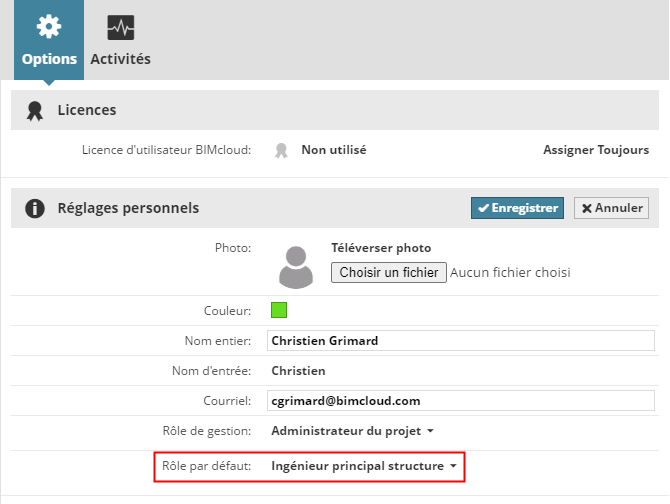The height and width of the screenshot is (504, 670).
Task: Open the green Couleur swatch picker
Action: click(279, 310)
